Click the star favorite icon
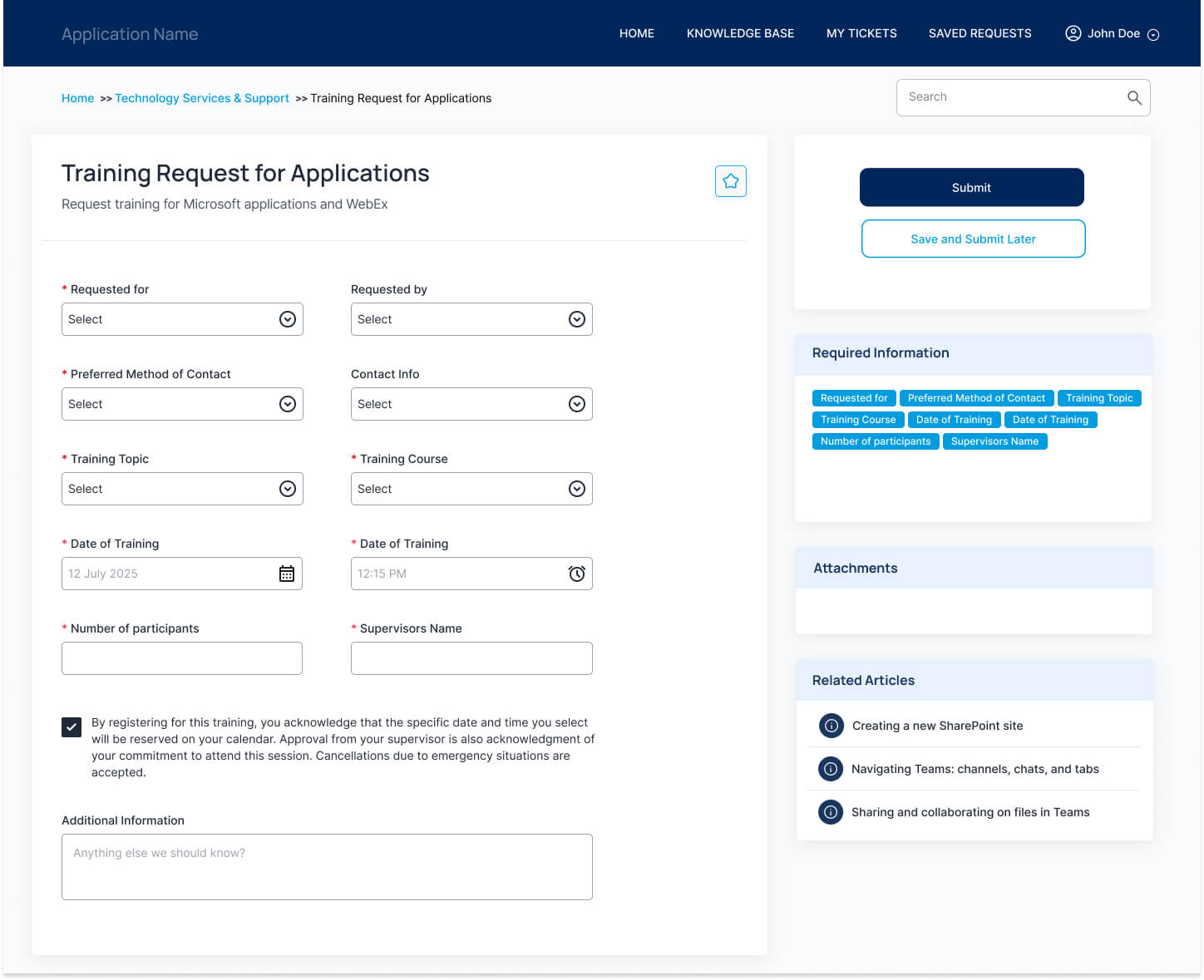 (x=730, y=181)
